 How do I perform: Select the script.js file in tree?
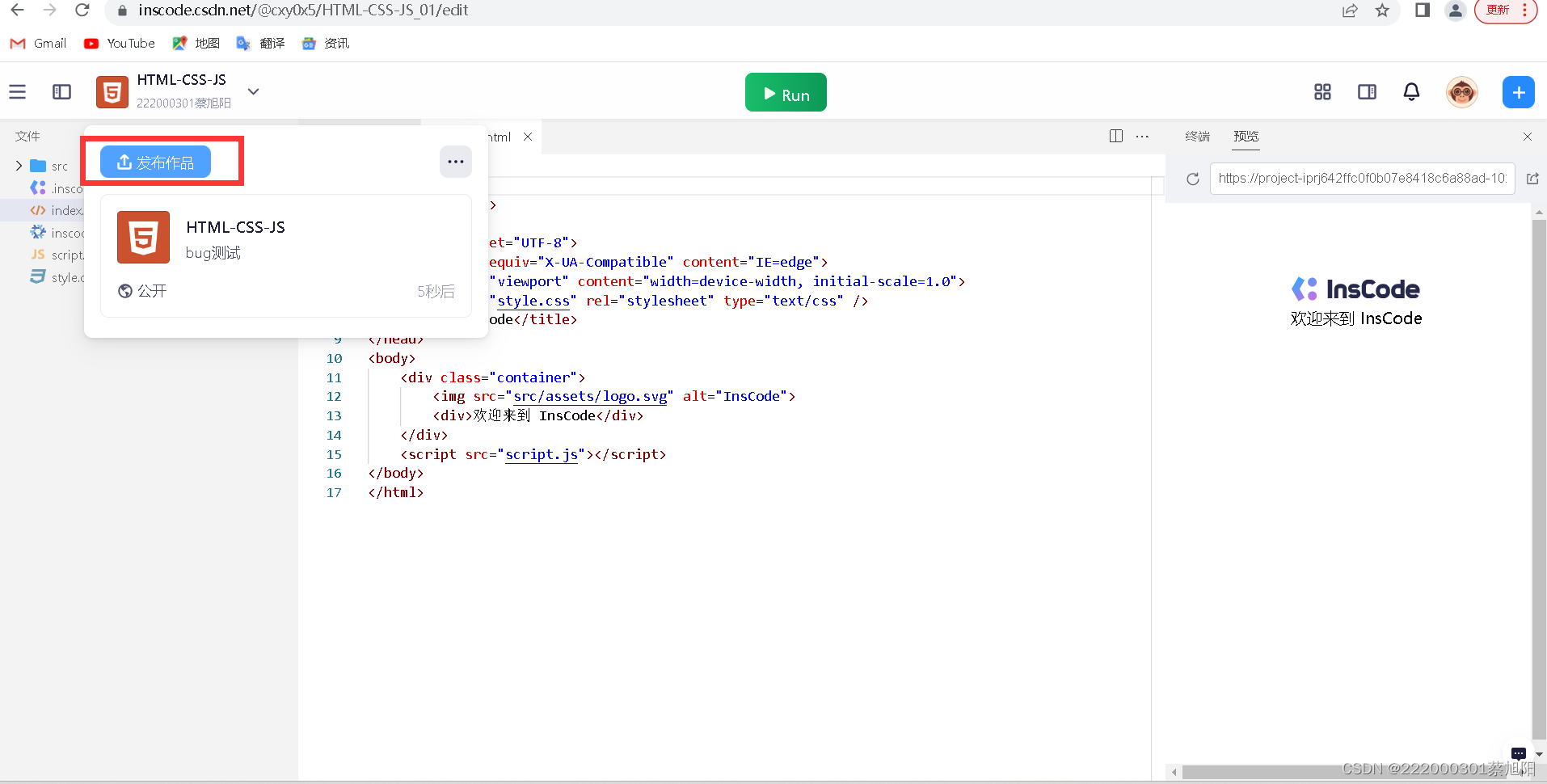point(57,255)
